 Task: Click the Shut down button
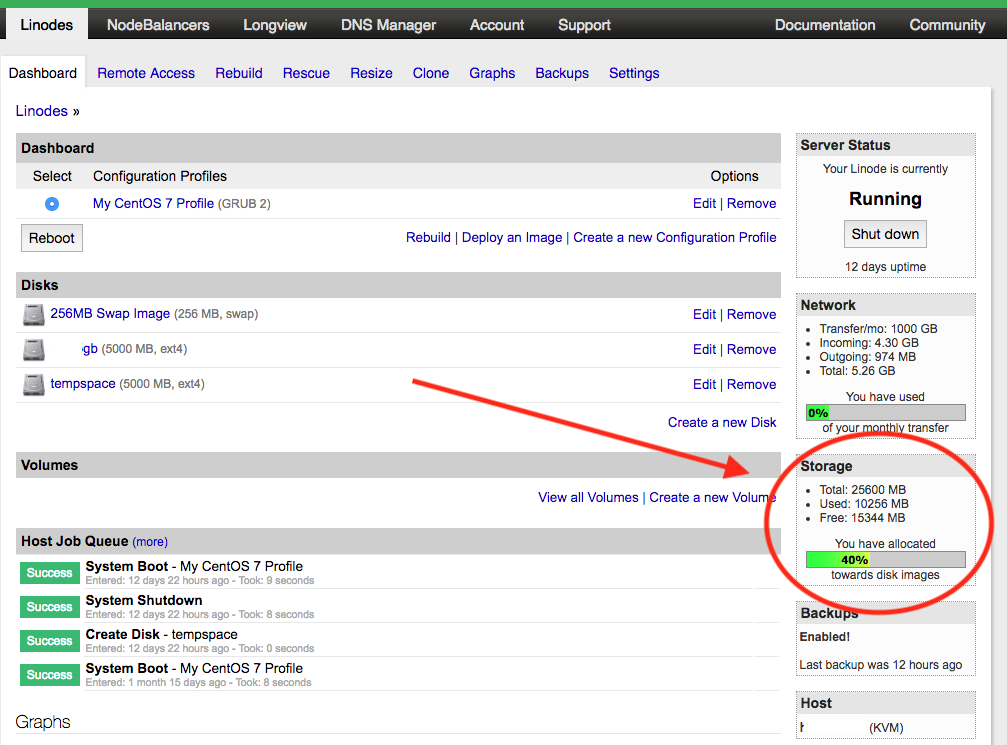pyautogui.click(x=885, y=234)
